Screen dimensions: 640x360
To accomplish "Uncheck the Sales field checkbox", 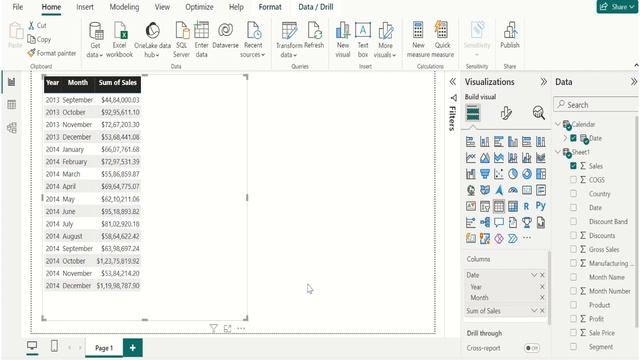I will click(573, 166).
